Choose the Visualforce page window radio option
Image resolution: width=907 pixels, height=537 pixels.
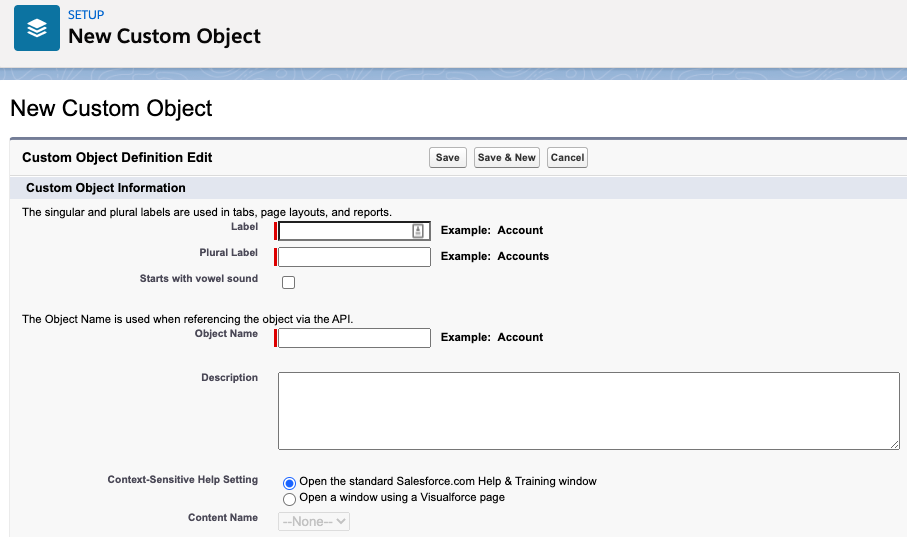point(290,498)
